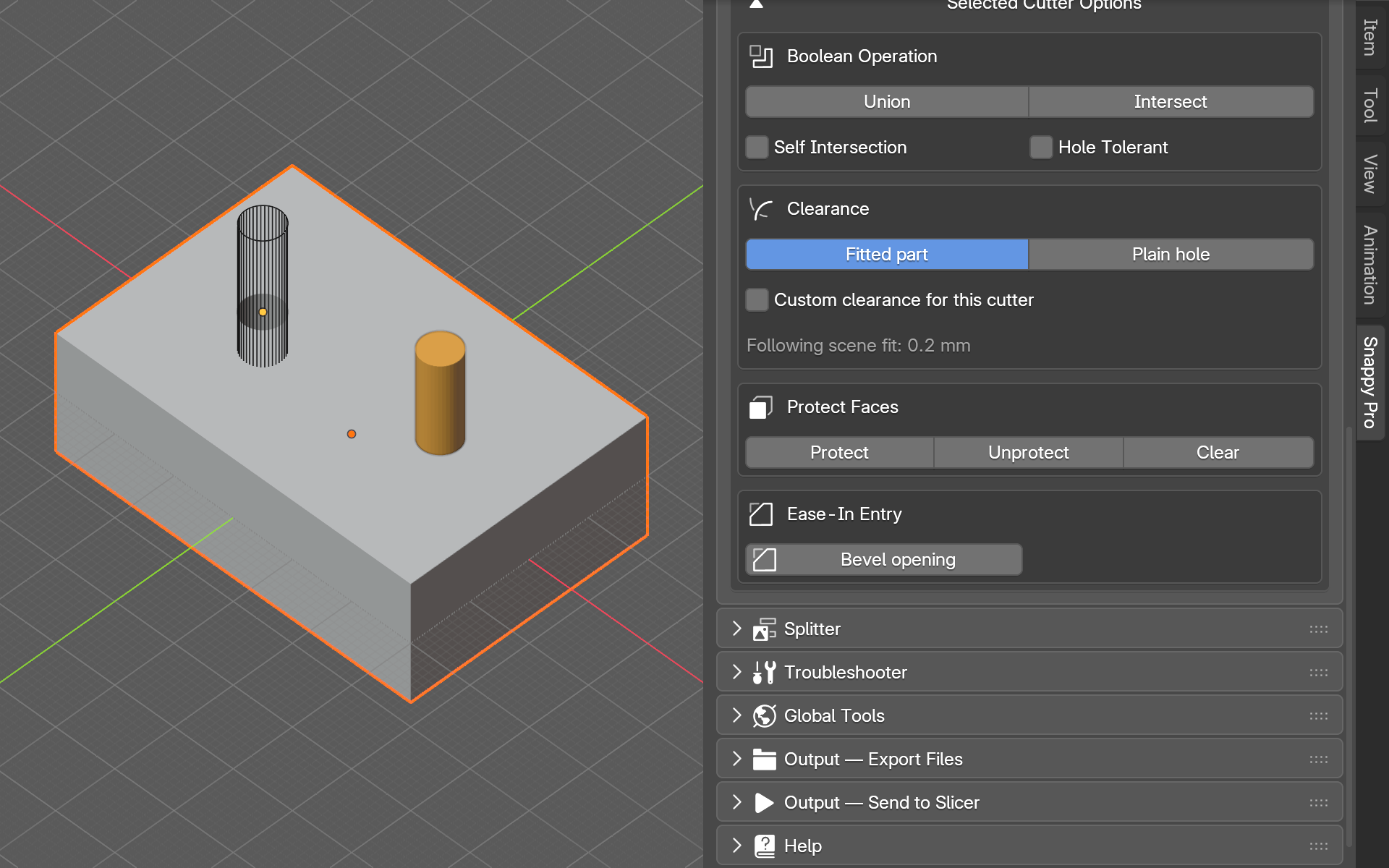Click the Boolean Operation icon
The height and width of the screenshot is (868, 1389).
pyautogui.click(x=761, y=56)
